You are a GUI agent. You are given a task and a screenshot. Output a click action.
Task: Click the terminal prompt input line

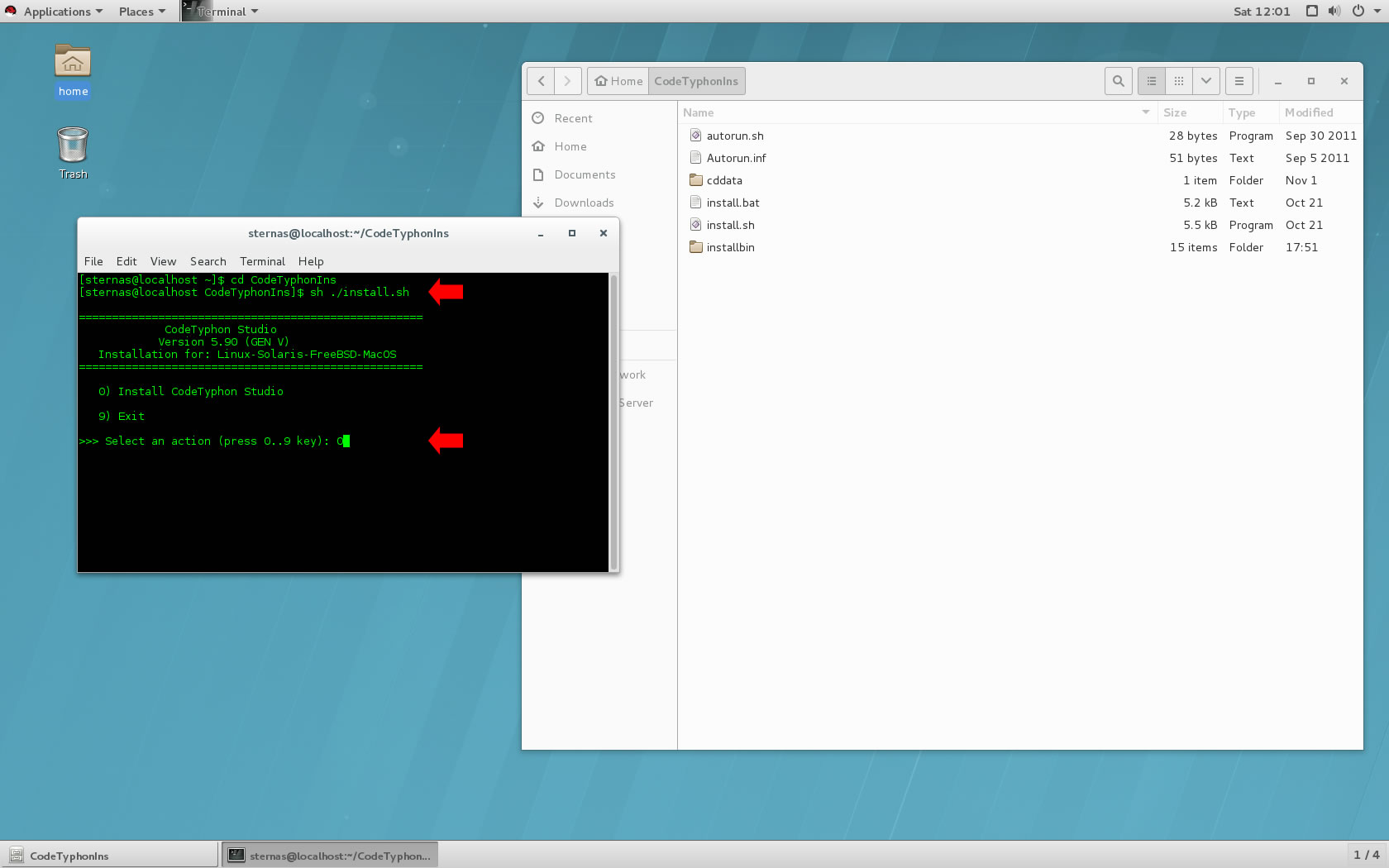215,441
